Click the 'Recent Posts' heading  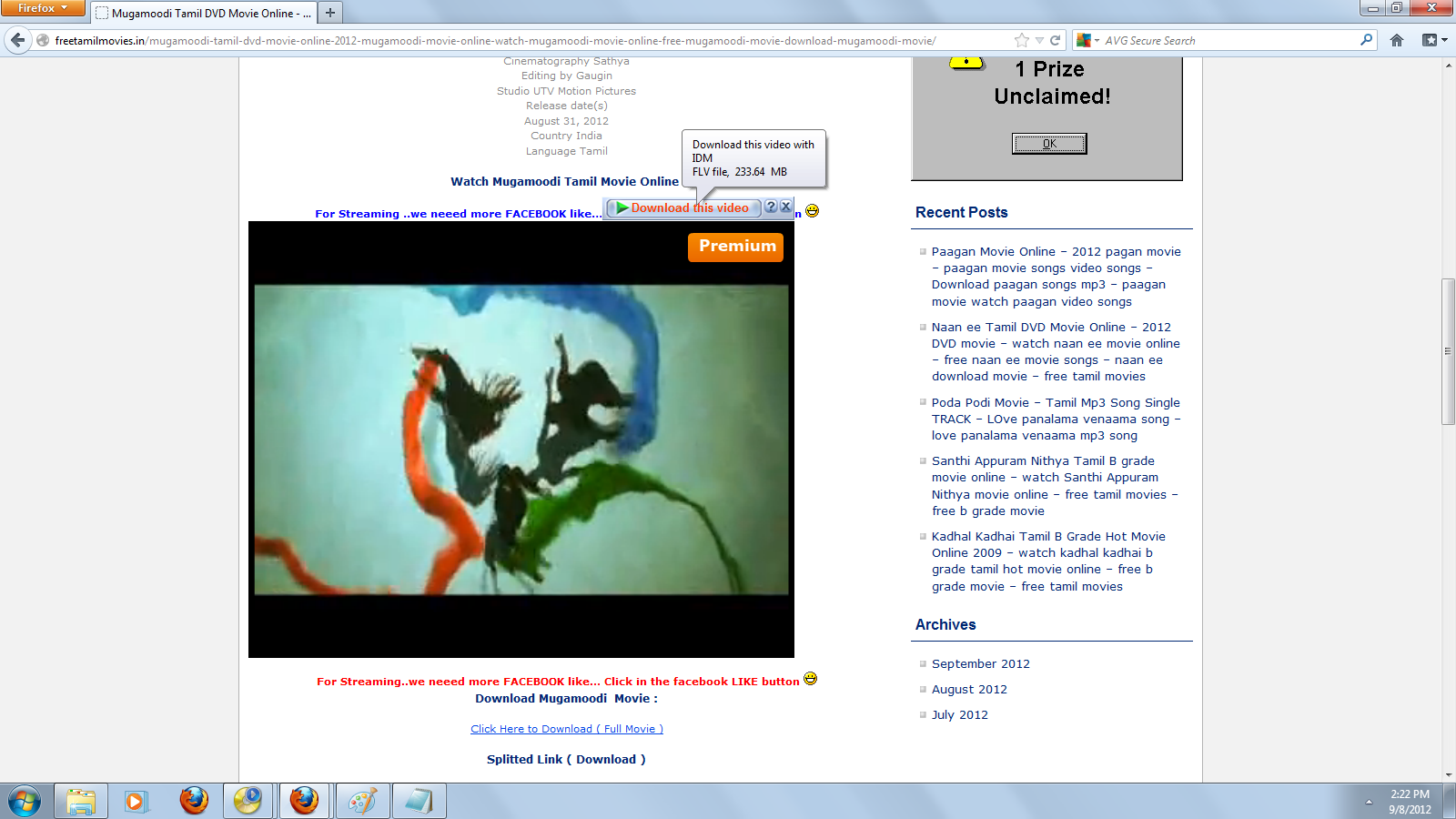962,212
